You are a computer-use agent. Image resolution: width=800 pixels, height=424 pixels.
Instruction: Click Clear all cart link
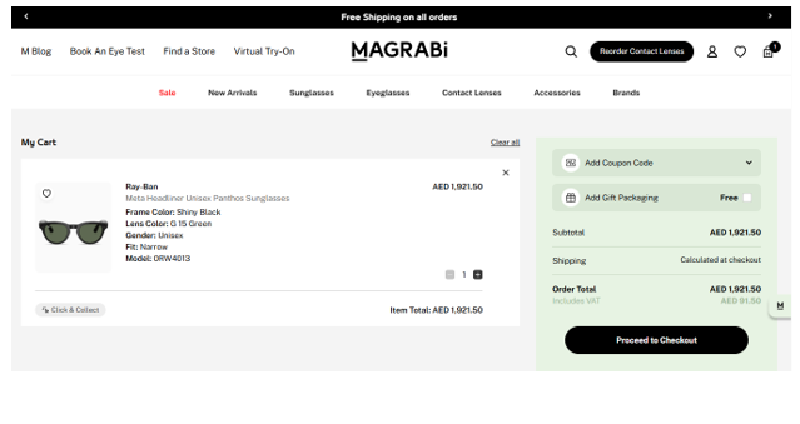click(x=505, y=142)
